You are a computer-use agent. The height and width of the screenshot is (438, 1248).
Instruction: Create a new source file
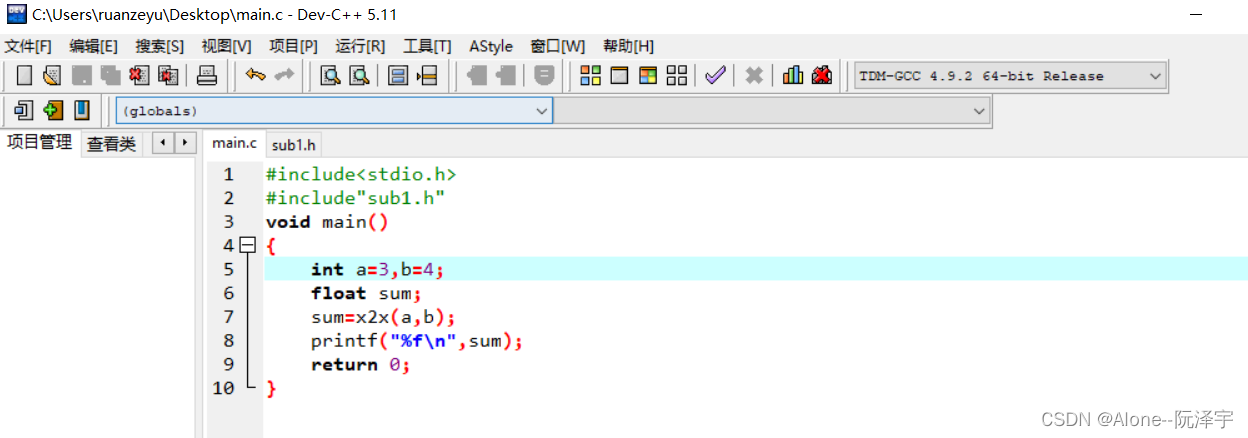[x=24, y=76]
